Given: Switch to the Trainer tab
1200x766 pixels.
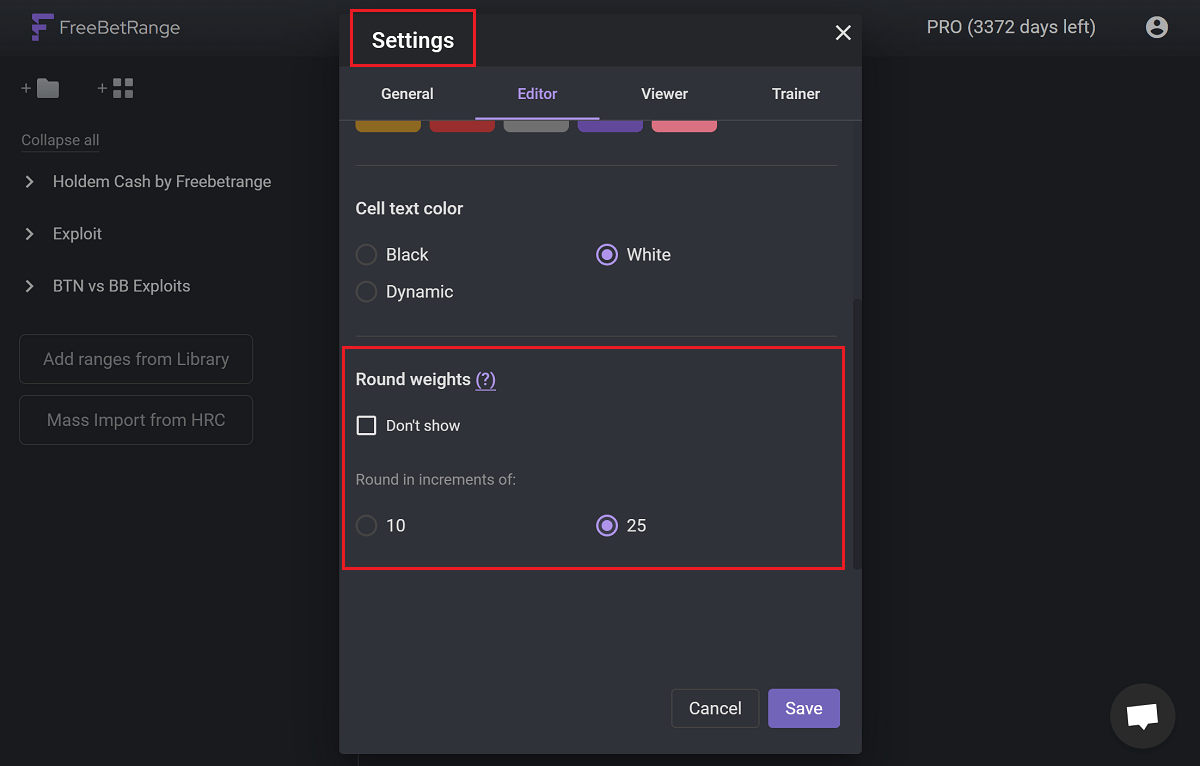Looking at the screenshot, I should pyautogui.click(x=795, y=94).
